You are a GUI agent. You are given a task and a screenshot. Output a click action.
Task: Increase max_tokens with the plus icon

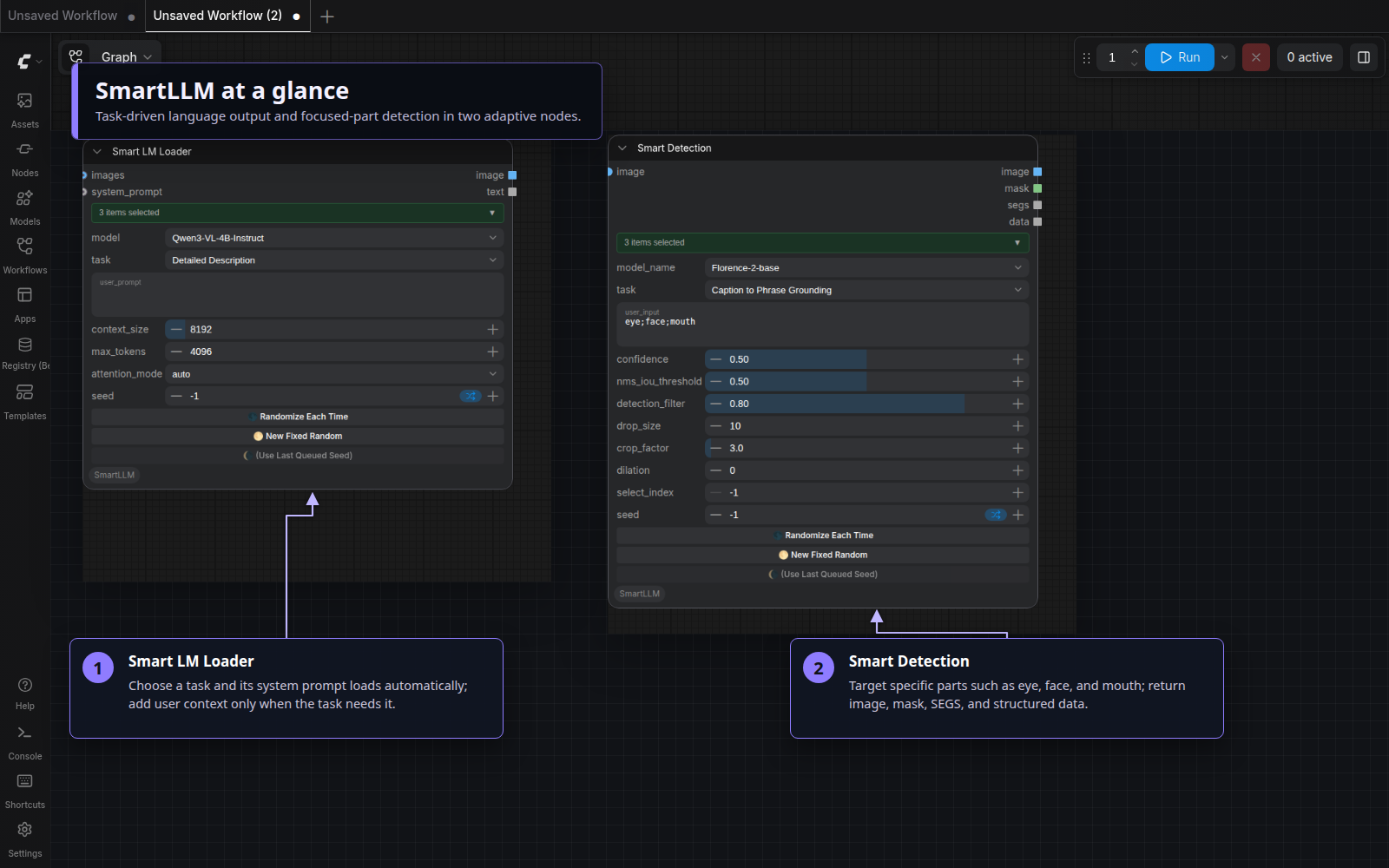[492, 352]
